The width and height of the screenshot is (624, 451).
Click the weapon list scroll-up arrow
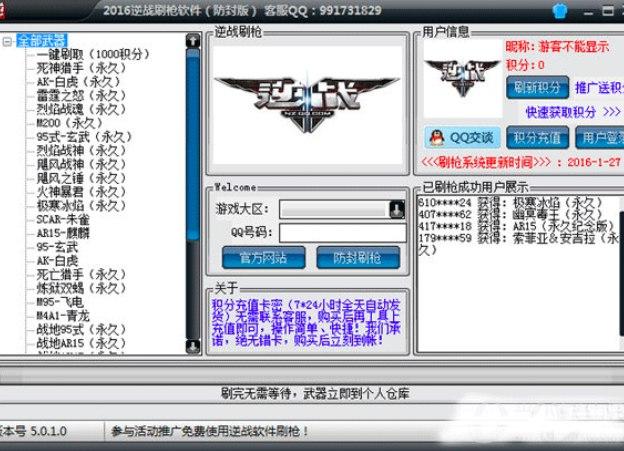pyautogui.click(x=193, y=41)
